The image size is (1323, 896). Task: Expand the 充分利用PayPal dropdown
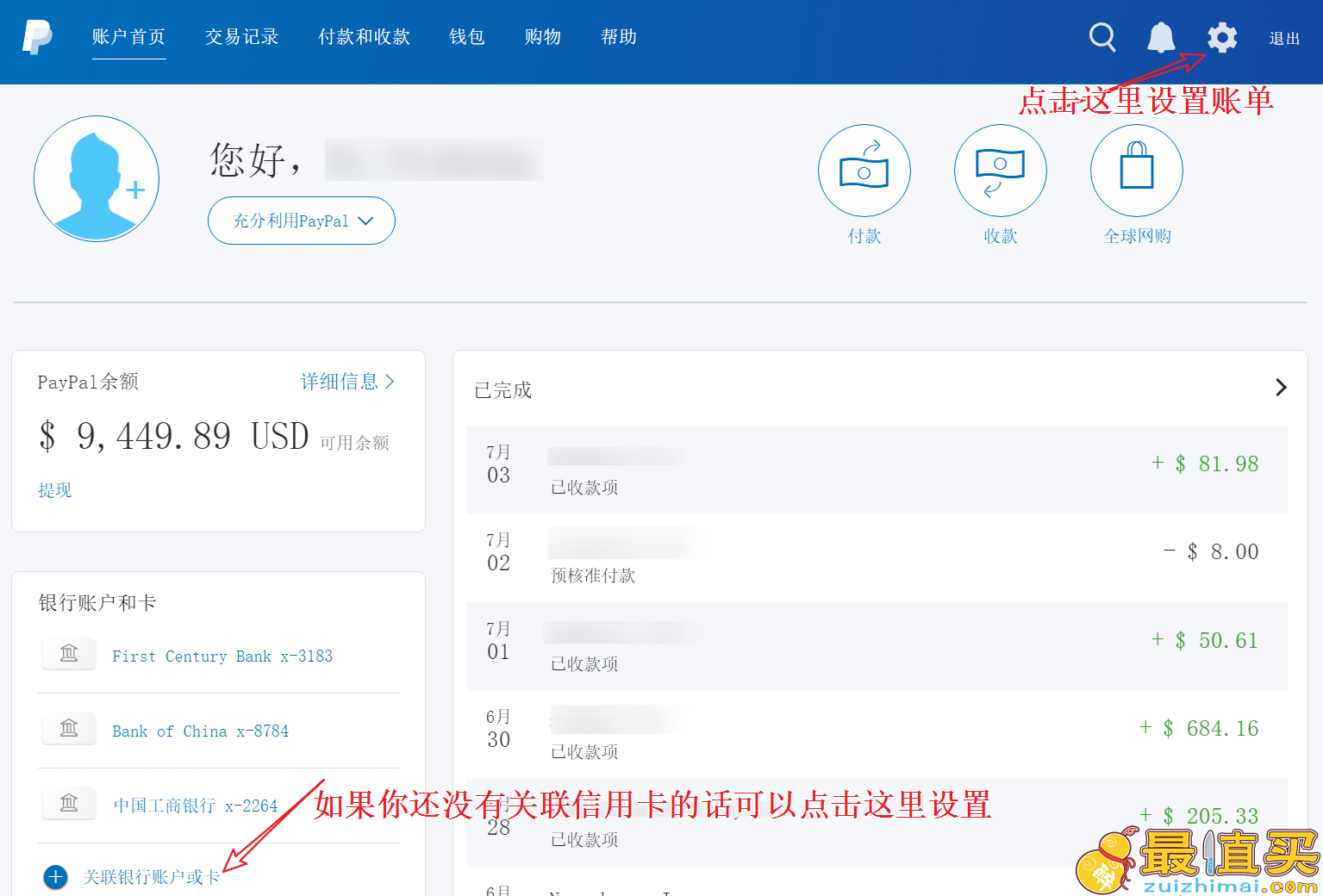point(302,221)
